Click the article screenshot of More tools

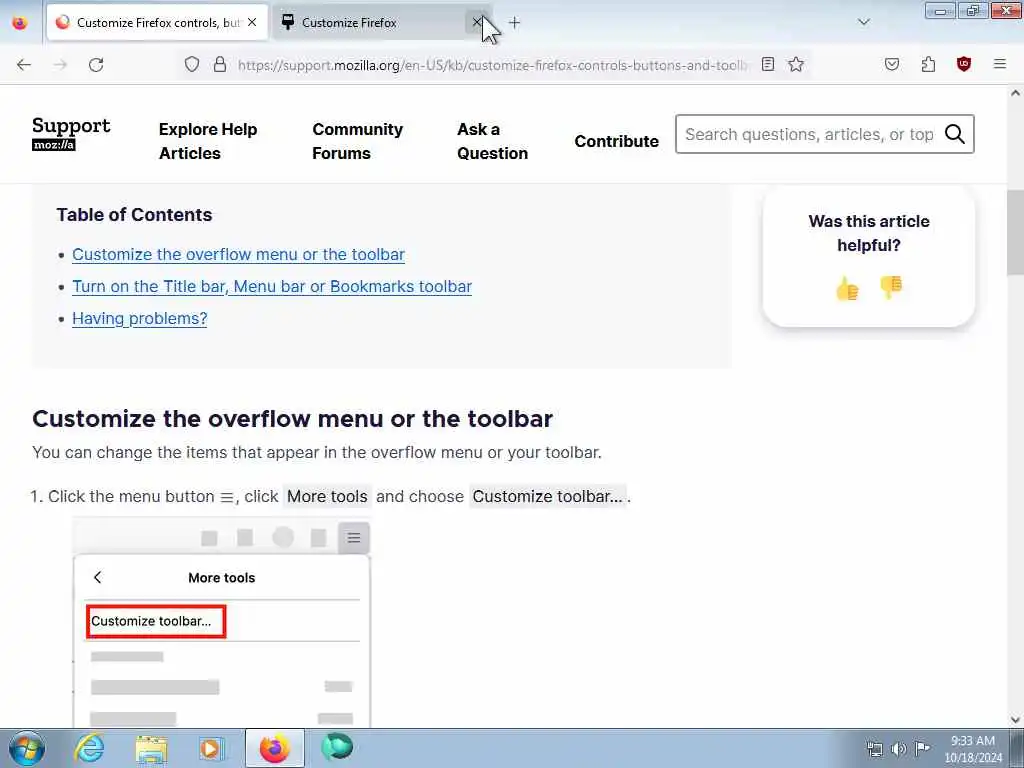pyautogui.click(x=221, y=622)
